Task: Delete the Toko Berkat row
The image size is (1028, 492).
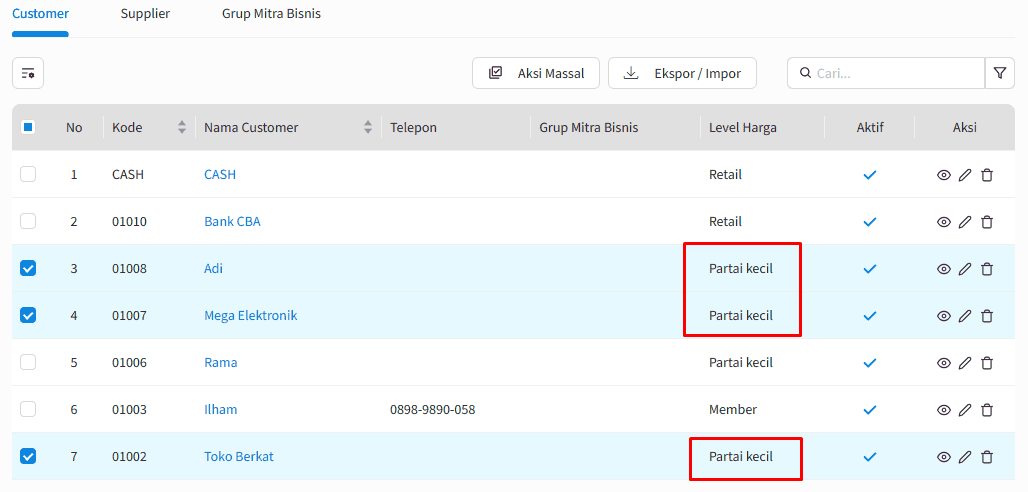Action: [987, 457]
